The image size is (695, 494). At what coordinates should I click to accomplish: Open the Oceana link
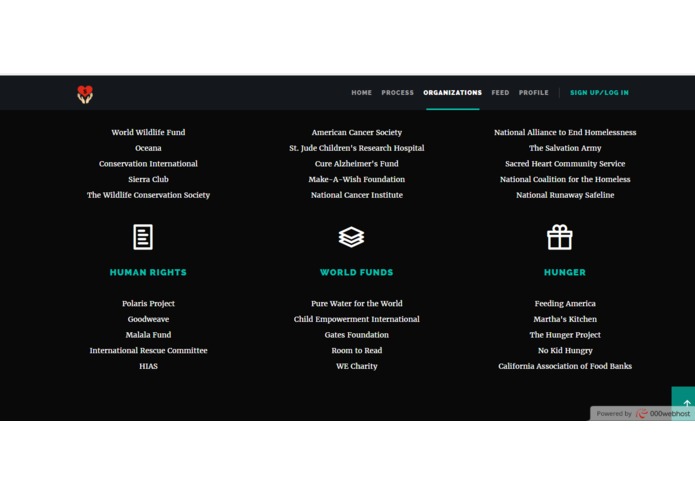pos(148,148)
